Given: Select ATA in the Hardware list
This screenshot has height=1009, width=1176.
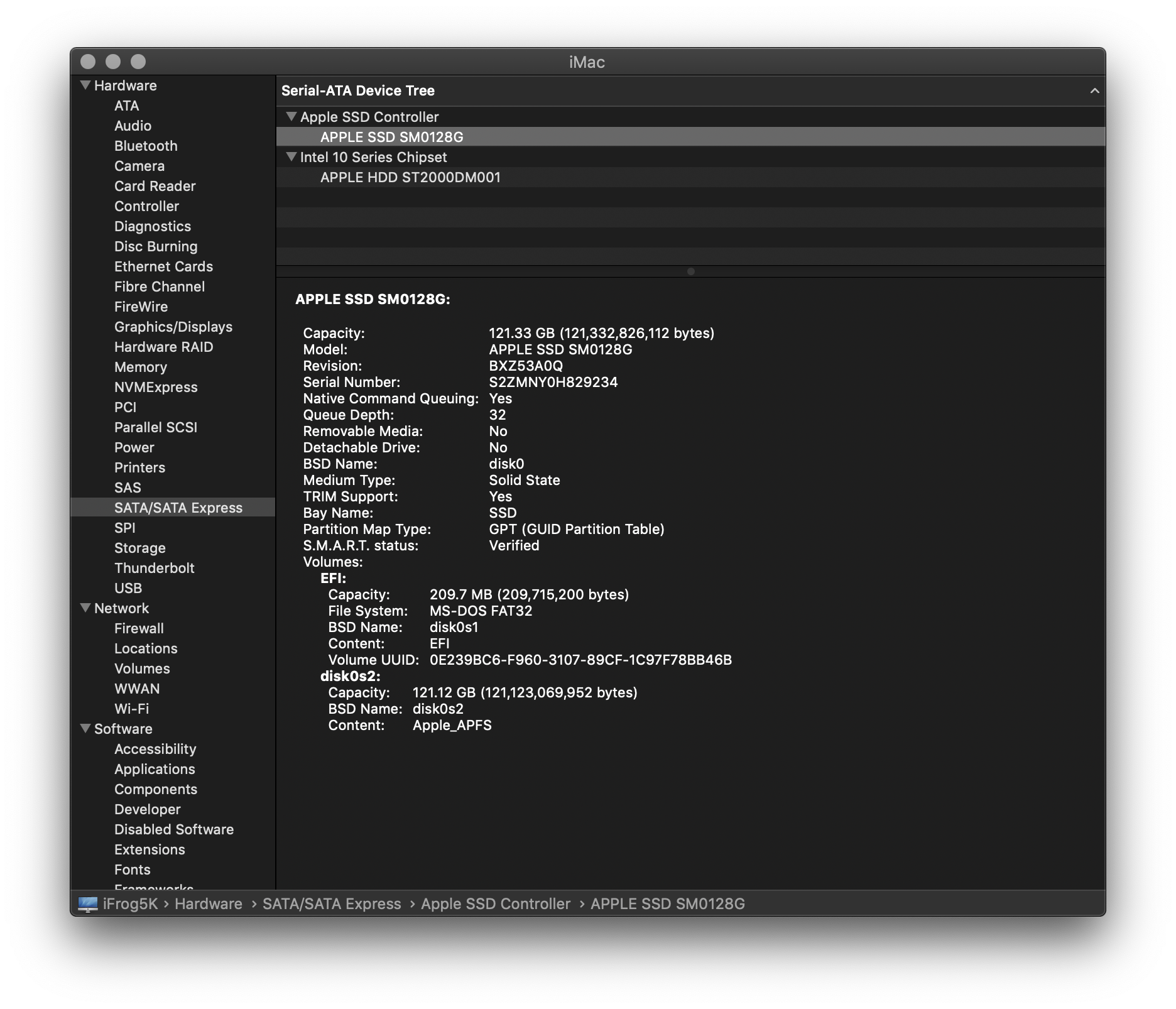Looking at the screenshot, I should [126, 106].
